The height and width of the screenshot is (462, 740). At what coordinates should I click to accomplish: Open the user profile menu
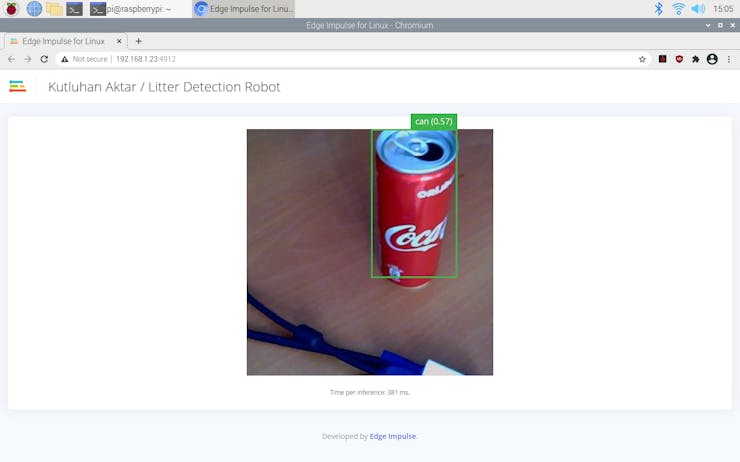(x=712, y=59)
